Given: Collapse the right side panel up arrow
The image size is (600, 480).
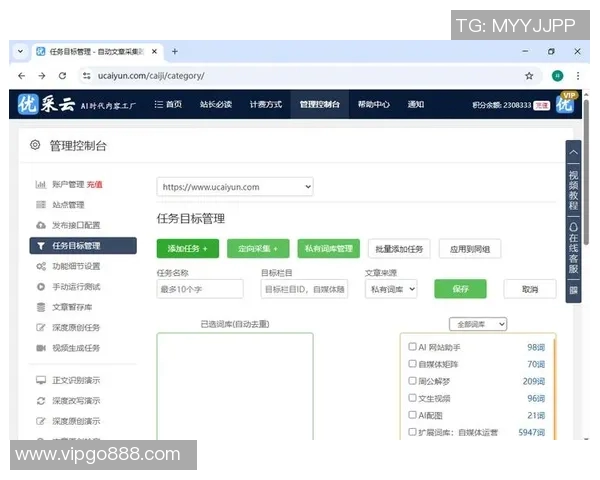Looking at the screenshot, I should (573, 152).
